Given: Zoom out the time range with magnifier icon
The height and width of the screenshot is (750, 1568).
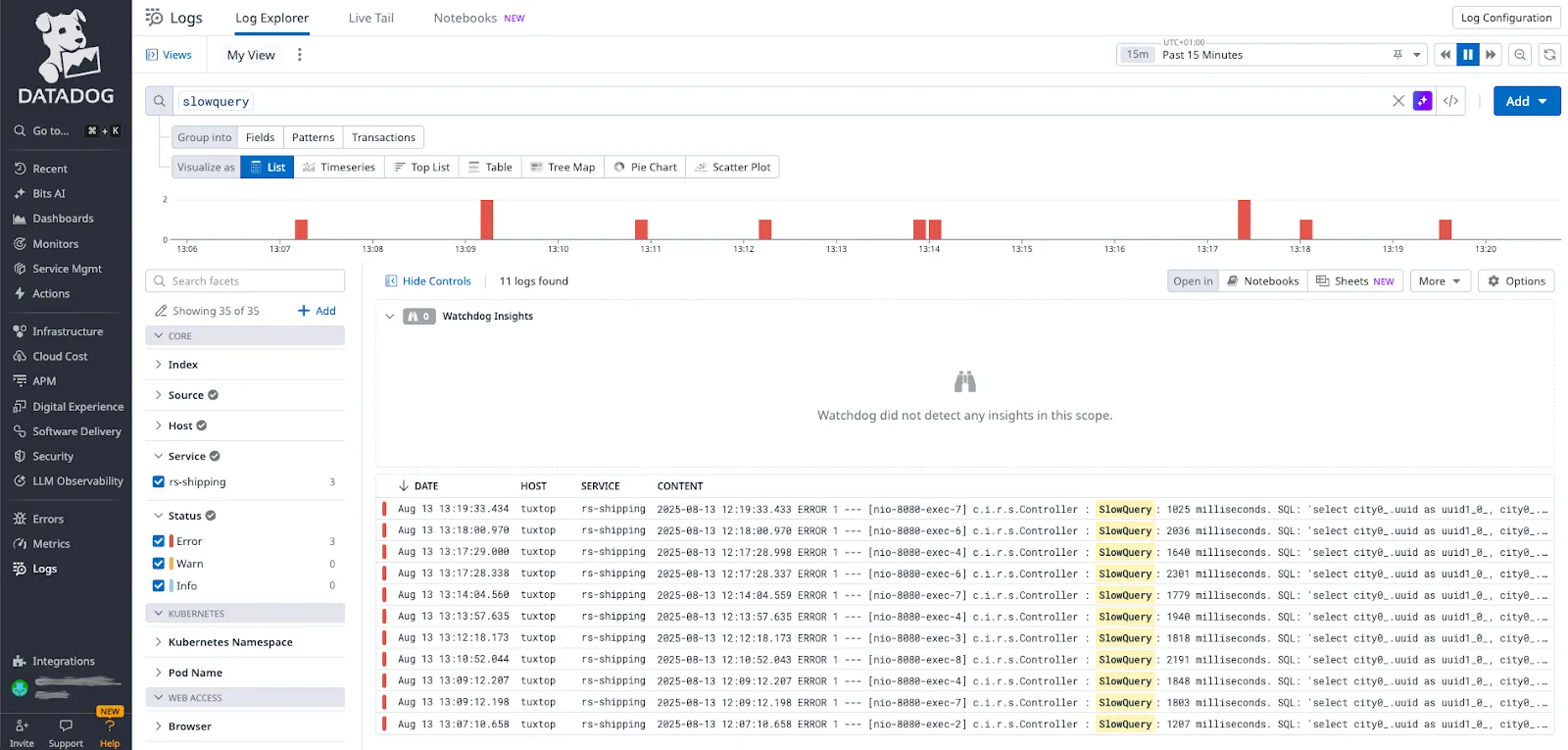Looking at the screenshot, I should click(x=1520, y=55).
